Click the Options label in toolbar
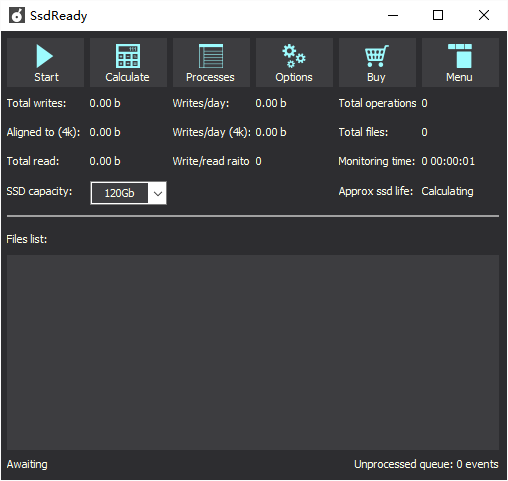Screen dimensions: 508x481 [294, 77]
